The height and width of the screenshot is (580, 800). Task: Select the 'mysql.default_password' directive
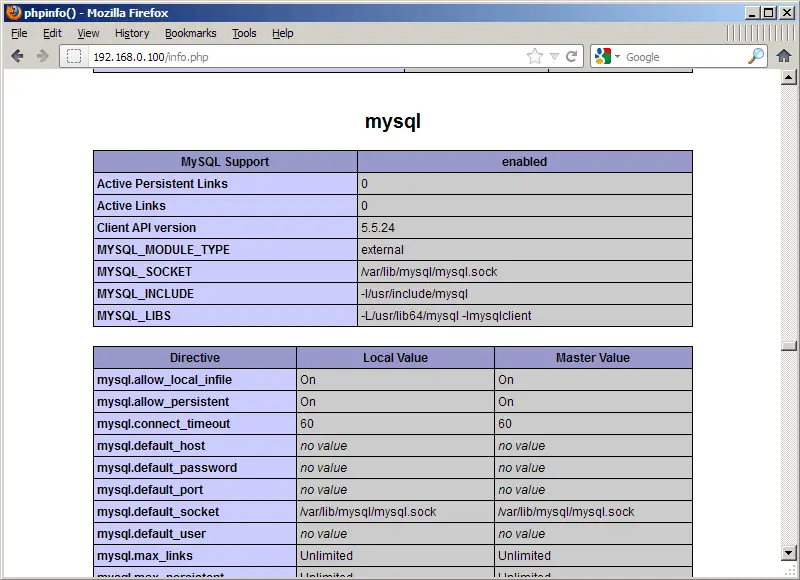167,468
